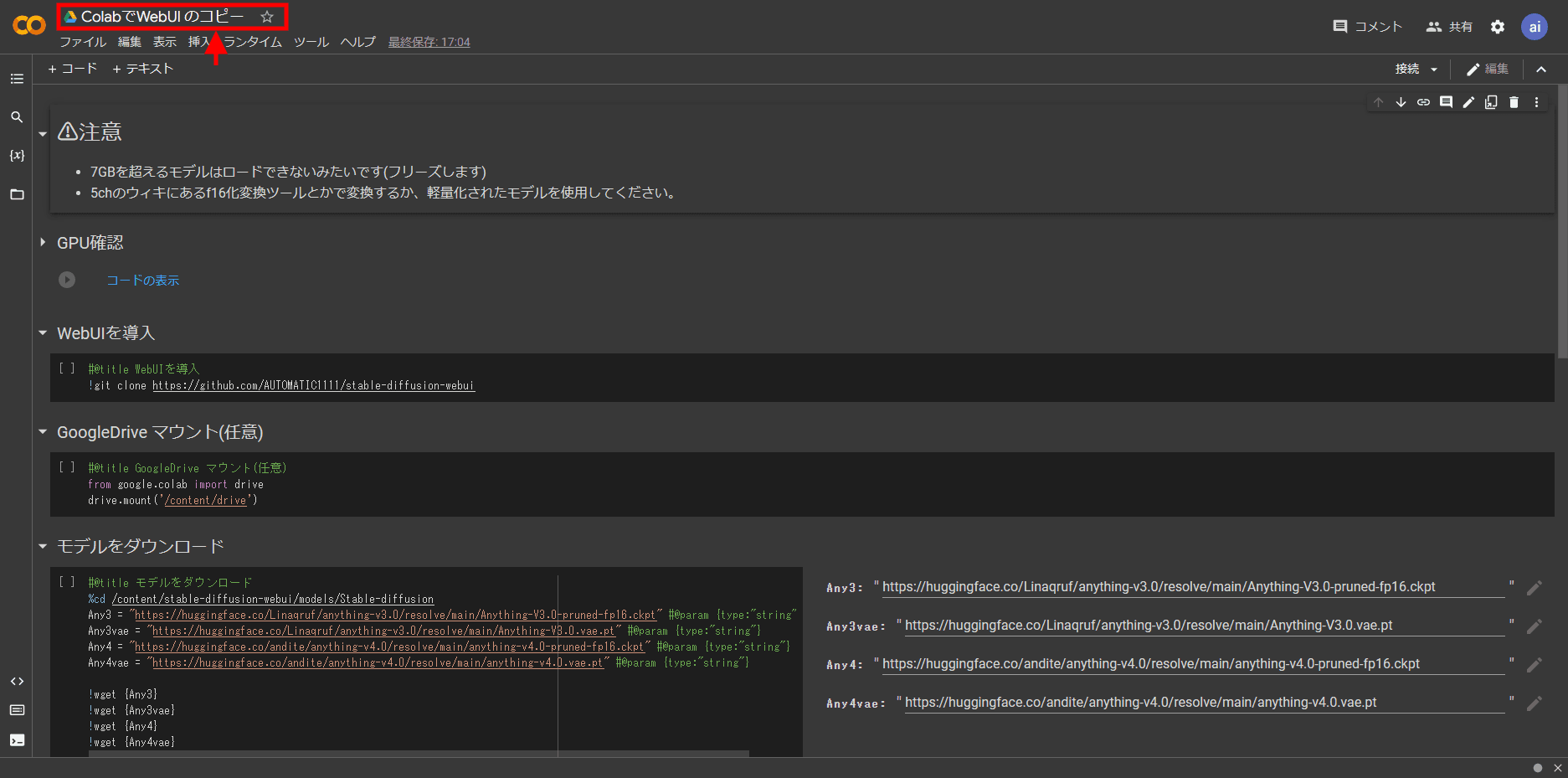Open the 共有 share button

(x=1449, y=27)
